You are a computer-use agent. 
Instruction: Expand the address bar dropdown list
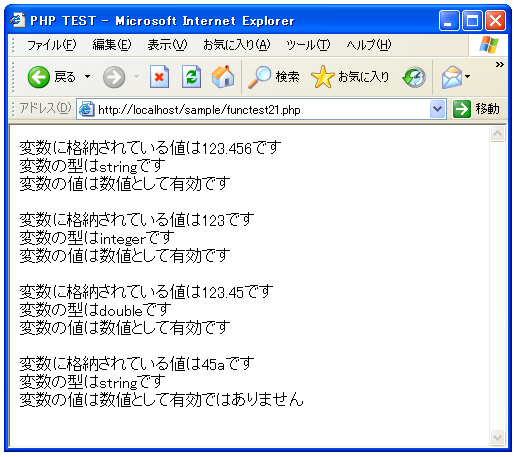(x=437, y=109)
